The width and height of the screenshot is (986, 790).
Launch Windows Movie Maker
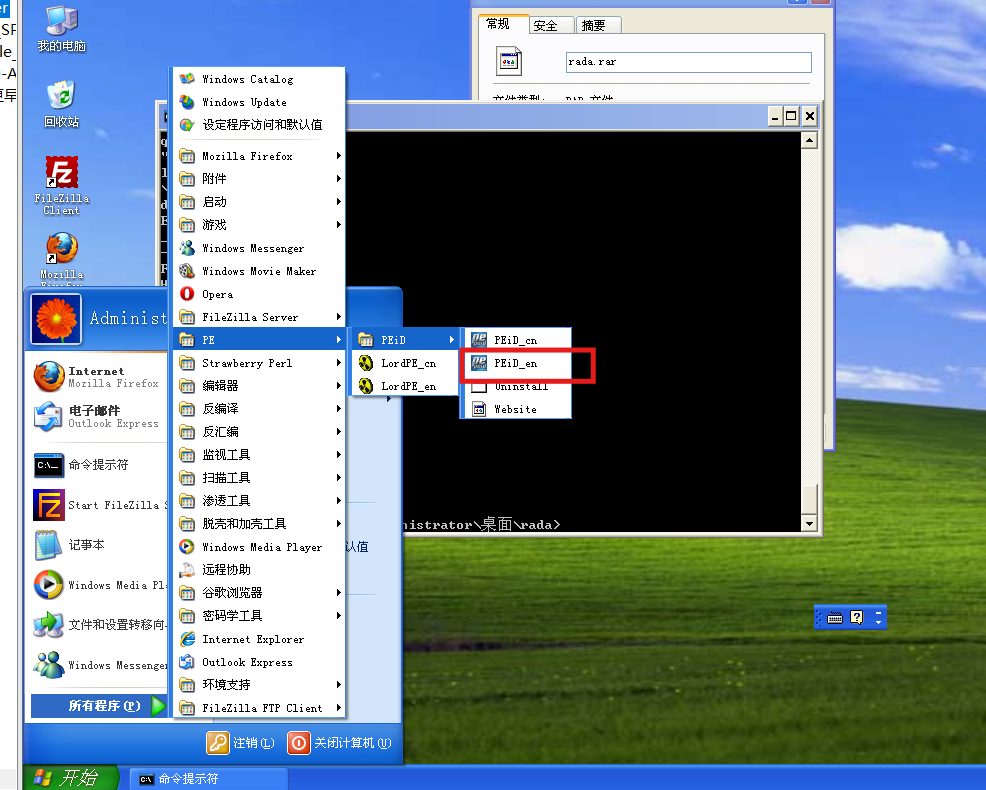pos(259,271)
